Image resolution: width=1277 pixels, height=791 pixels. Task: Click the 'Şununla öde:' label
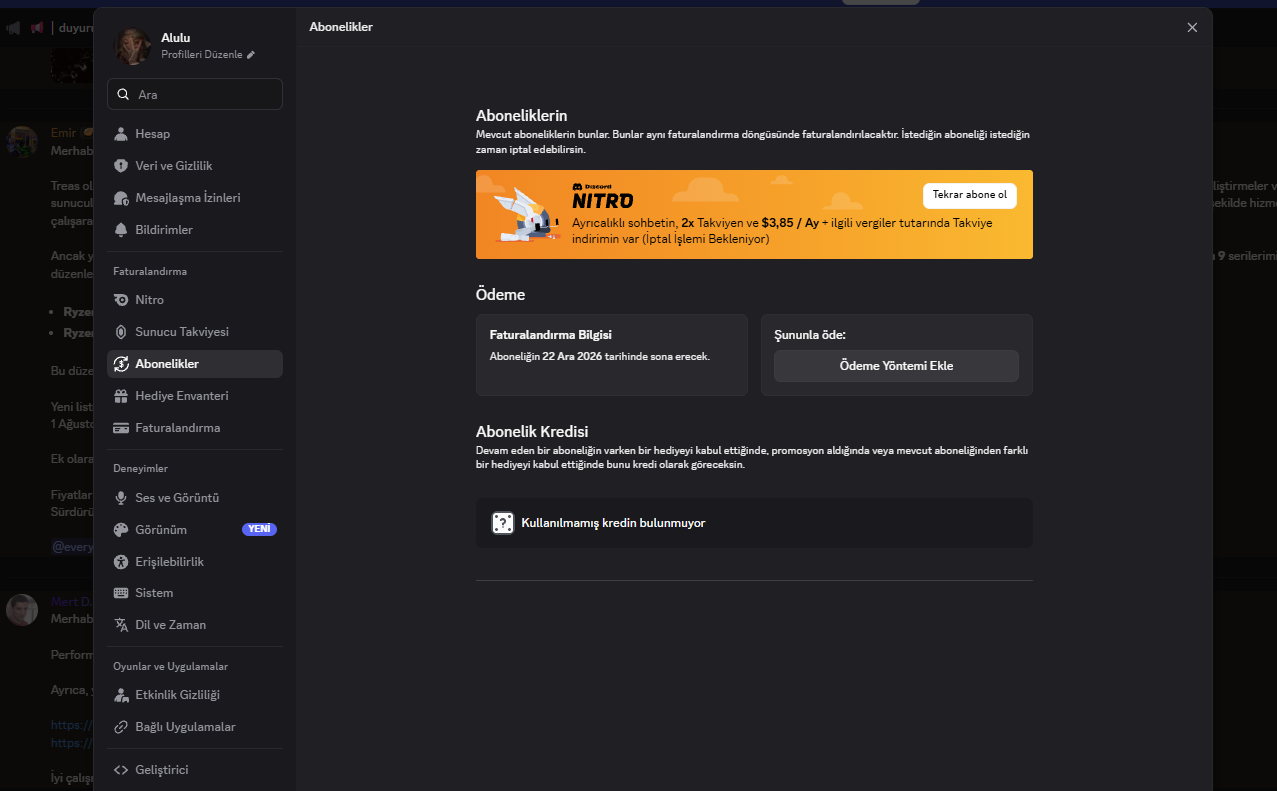click(811, 335)
